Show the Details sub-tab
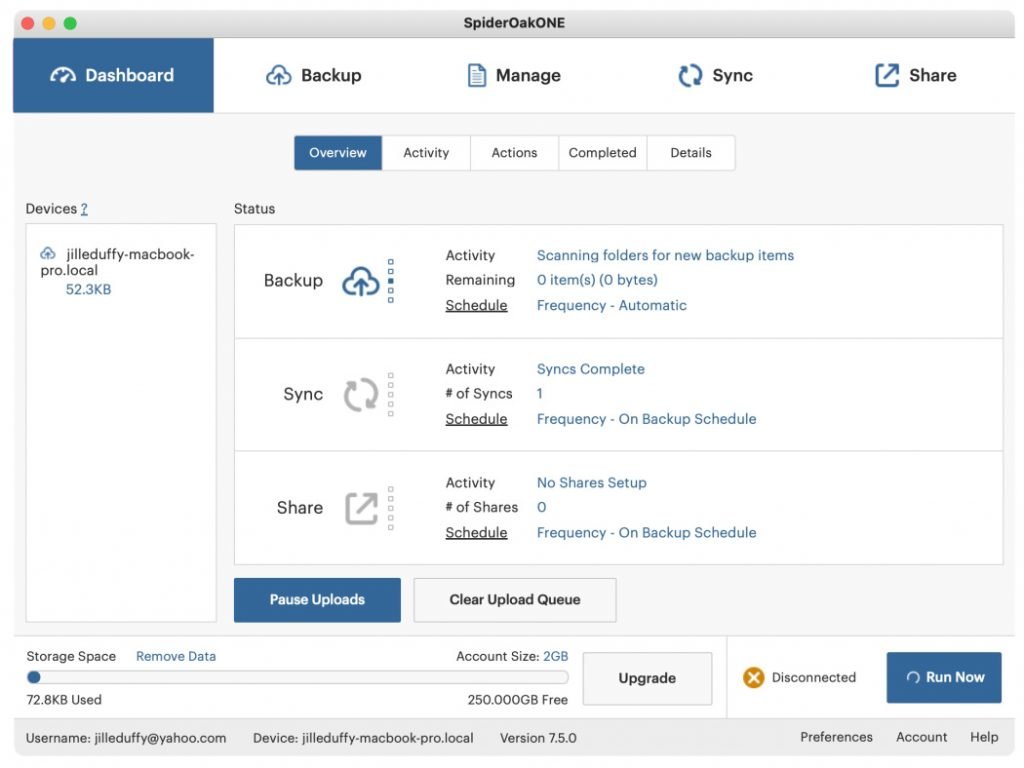Viewport: 1024px width, 768px height. pos(691,153)
